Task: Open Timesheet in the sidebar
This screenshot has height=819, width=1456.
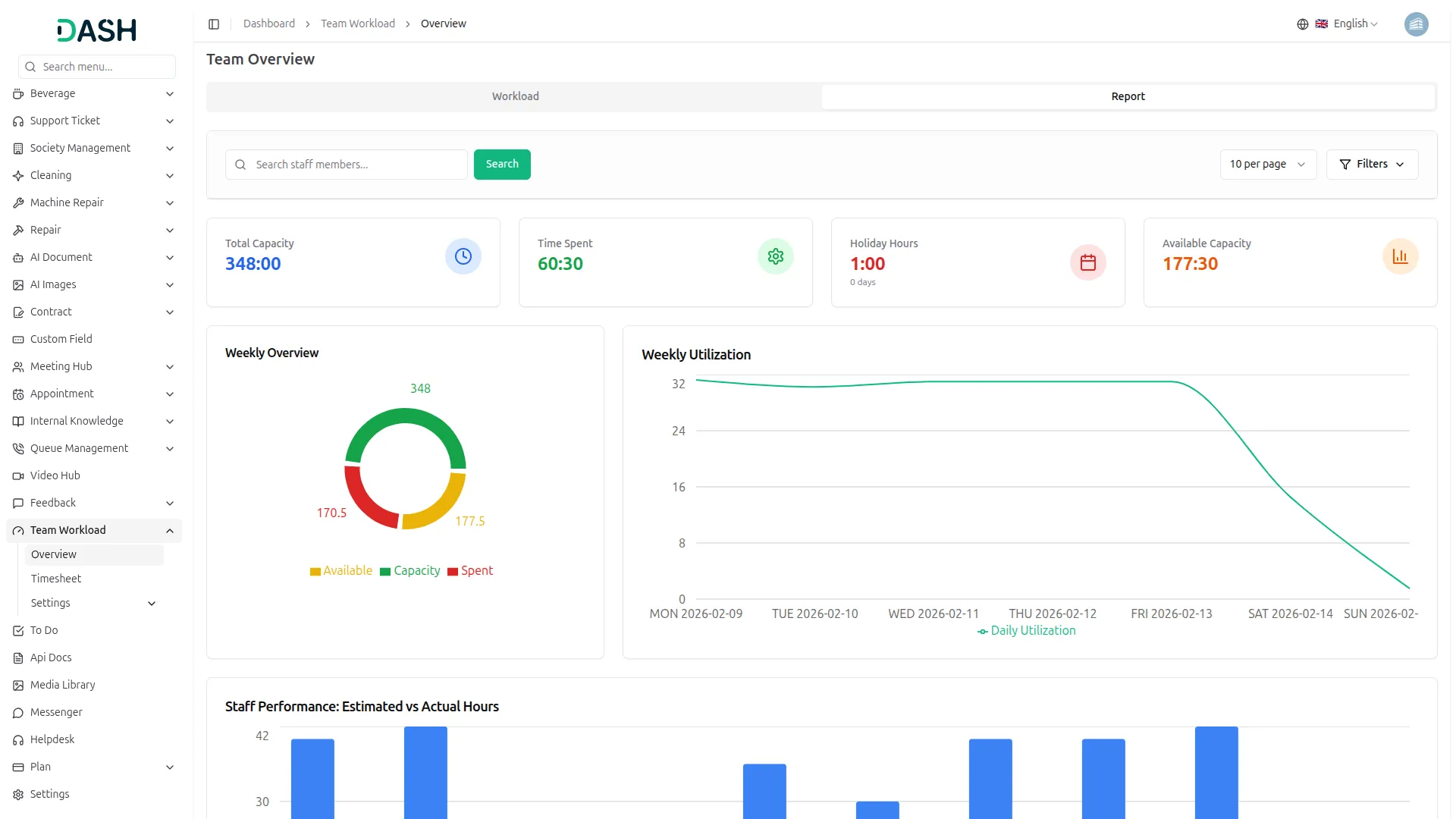Action: pyautogui.click(x=56, y=579)
